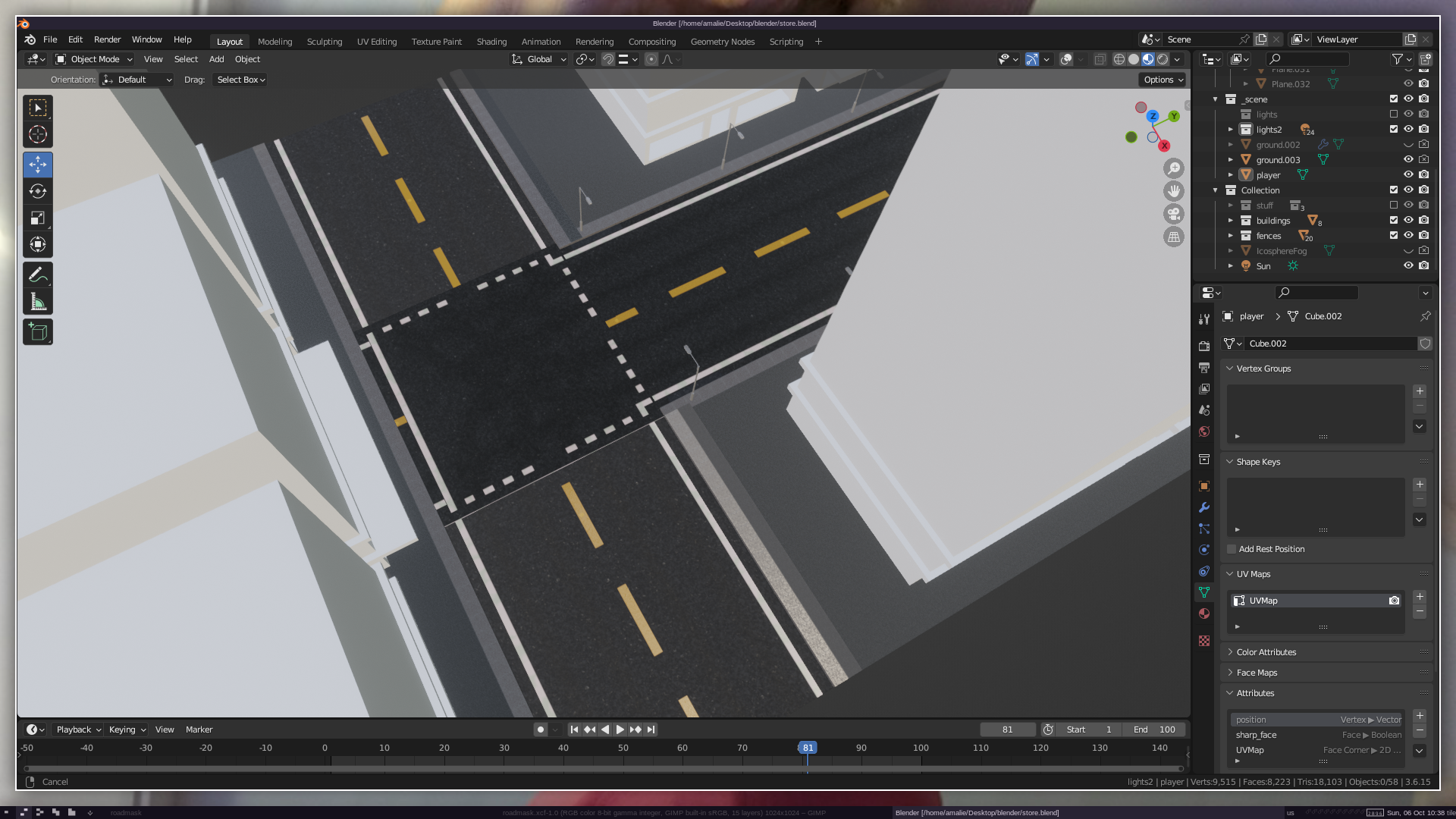Select the Scale tool in toolbar
This screenshot has width=1456, height=819.
pos(38,218)
